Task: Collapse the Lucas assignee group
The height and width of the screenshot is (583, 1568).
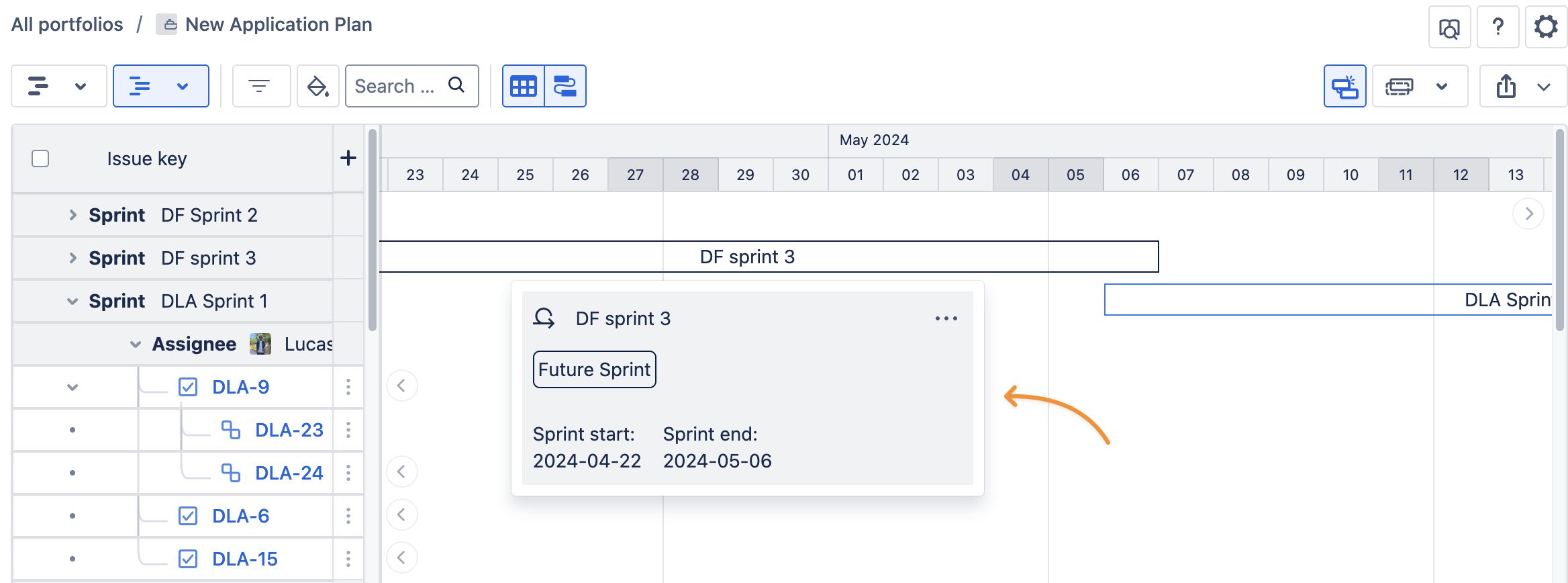Action: click(136, 344)
